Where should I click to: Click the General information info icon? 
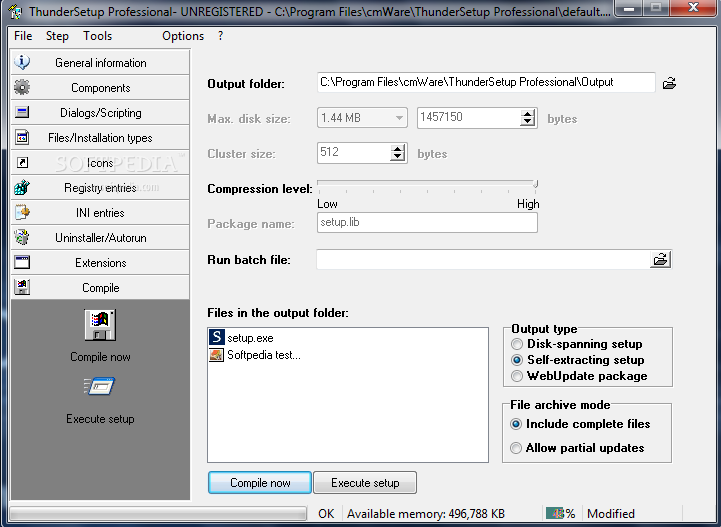[x=22, y=62]
